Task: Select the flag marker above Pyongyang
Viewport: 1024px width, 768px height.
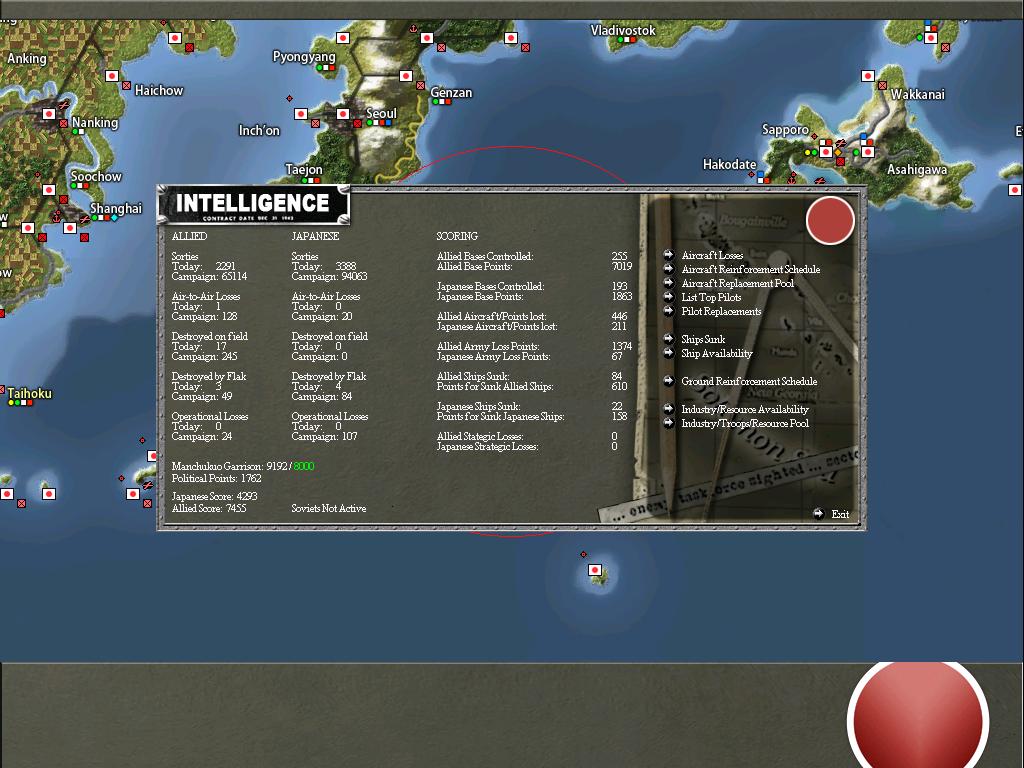Action: pyautogui.click(x=343, y=39)
